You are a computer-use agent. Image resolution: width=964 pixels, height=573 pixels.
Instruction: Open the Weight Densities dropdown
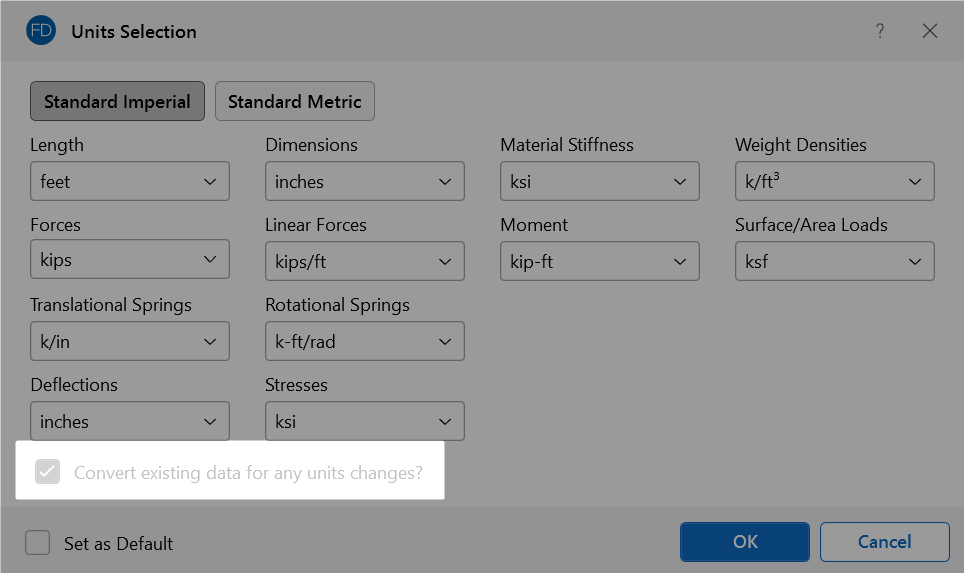point(834,182)
